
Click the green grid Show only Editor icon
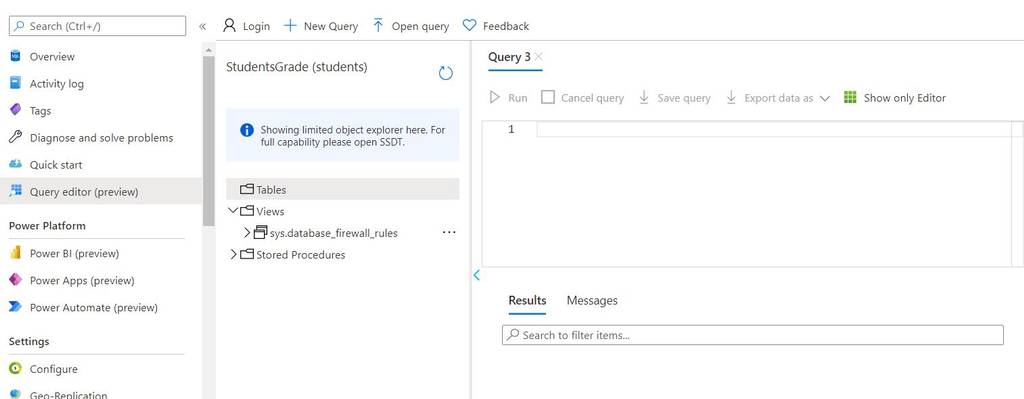850,97
